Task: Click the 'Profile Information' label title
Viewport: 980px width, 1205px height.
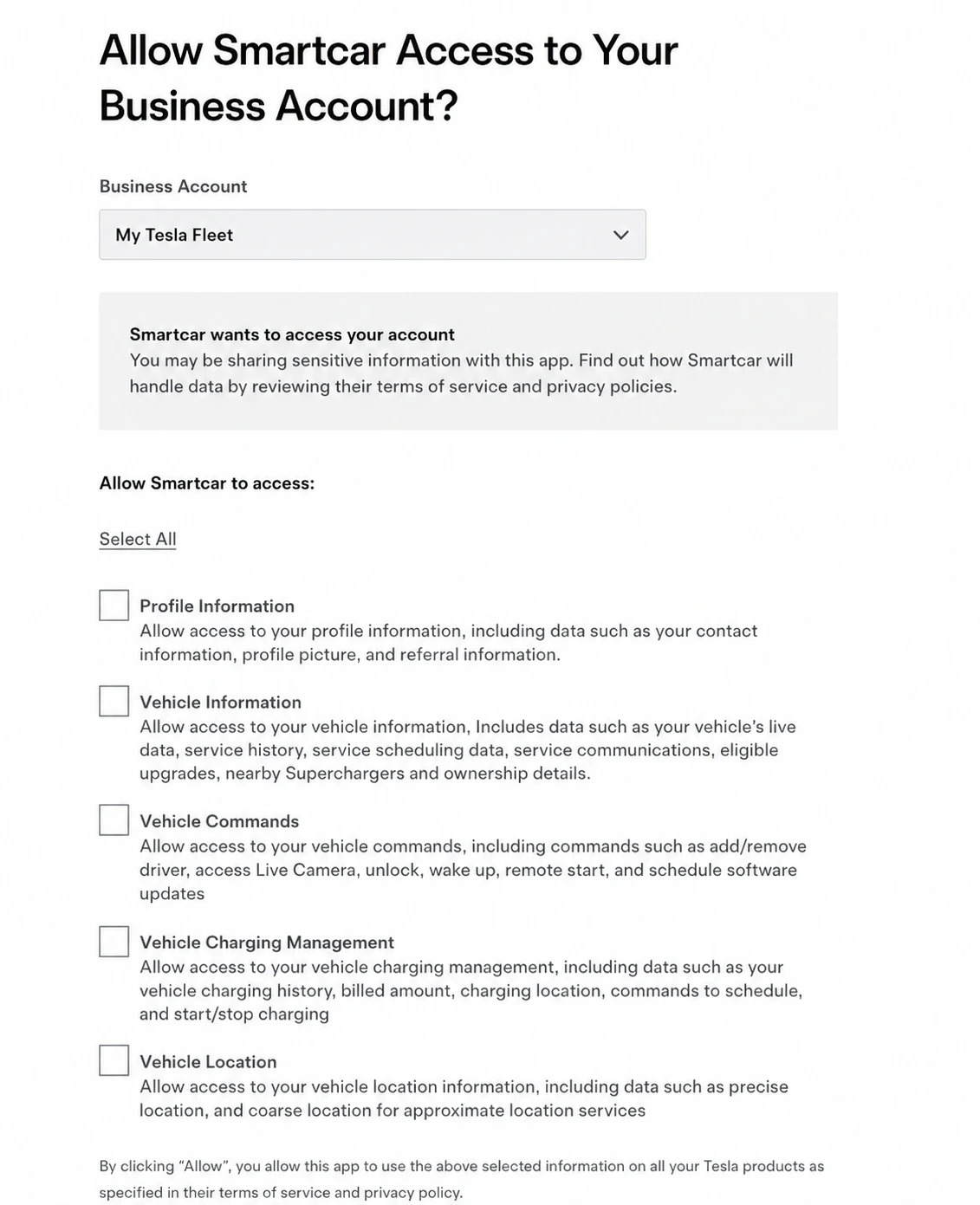Action: (217, 606)
